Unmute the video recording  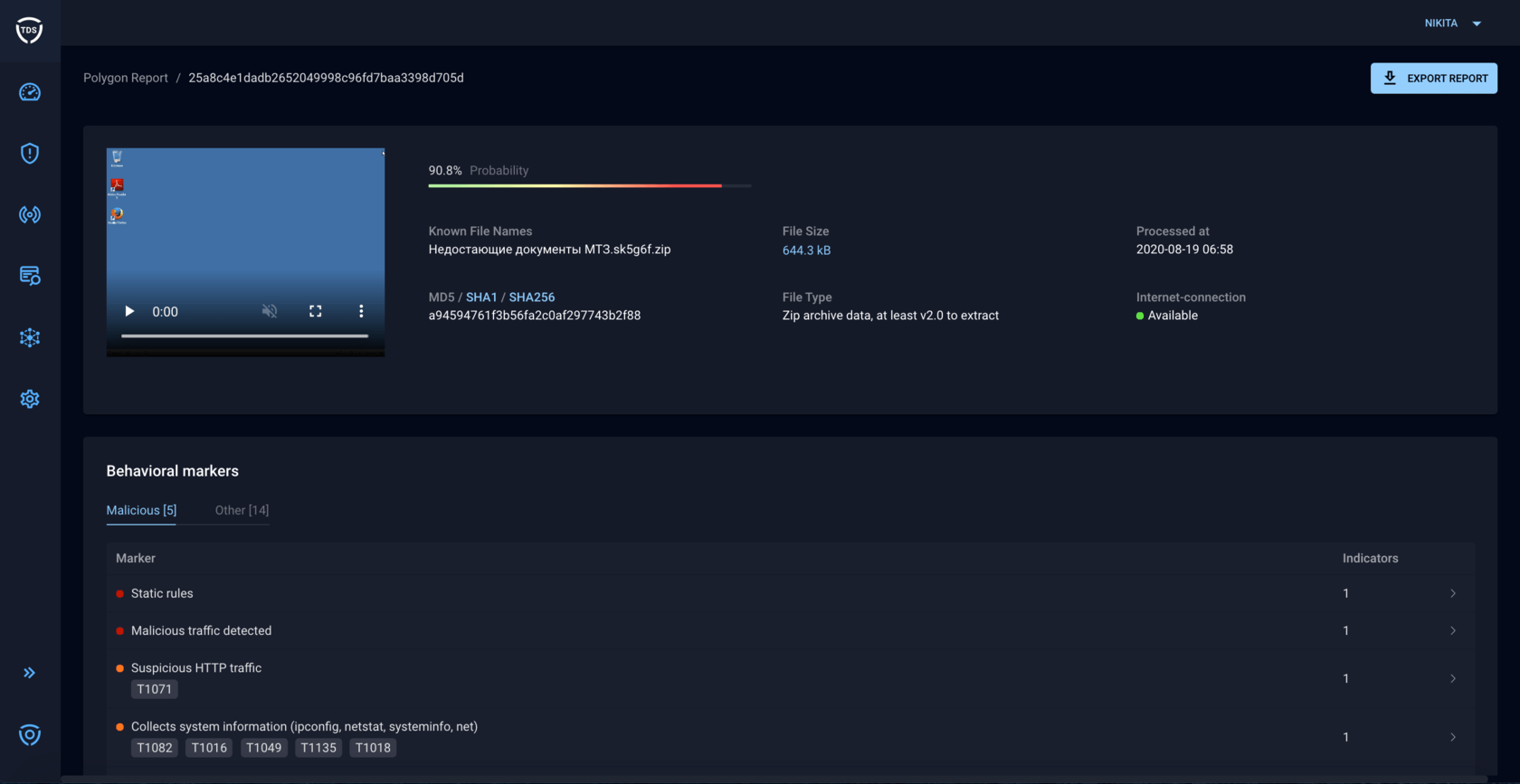[x=270, y=311]
